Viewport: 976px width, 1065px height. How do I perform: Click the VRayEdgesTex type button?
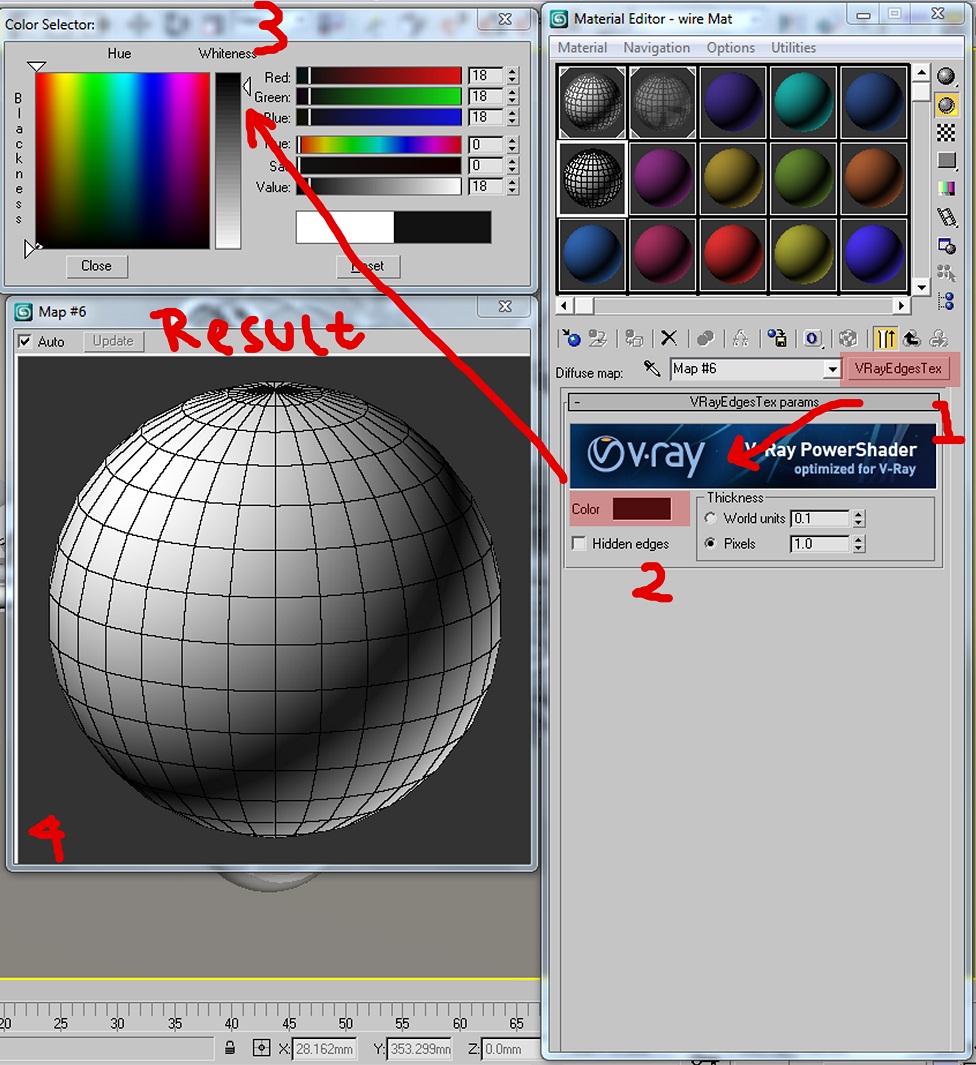point(898,369)
